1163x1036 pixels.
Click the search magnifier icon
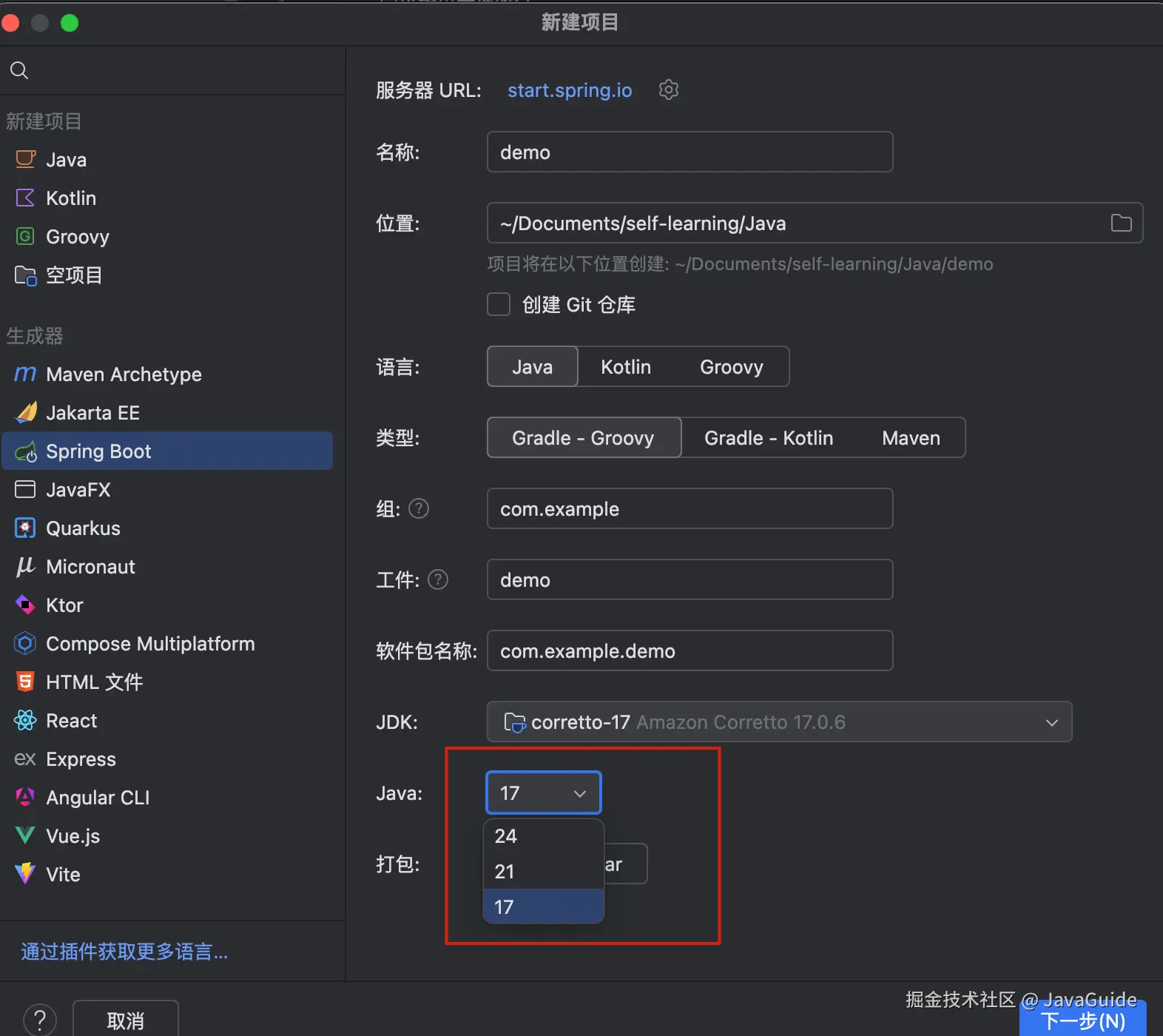coord(19,70)
